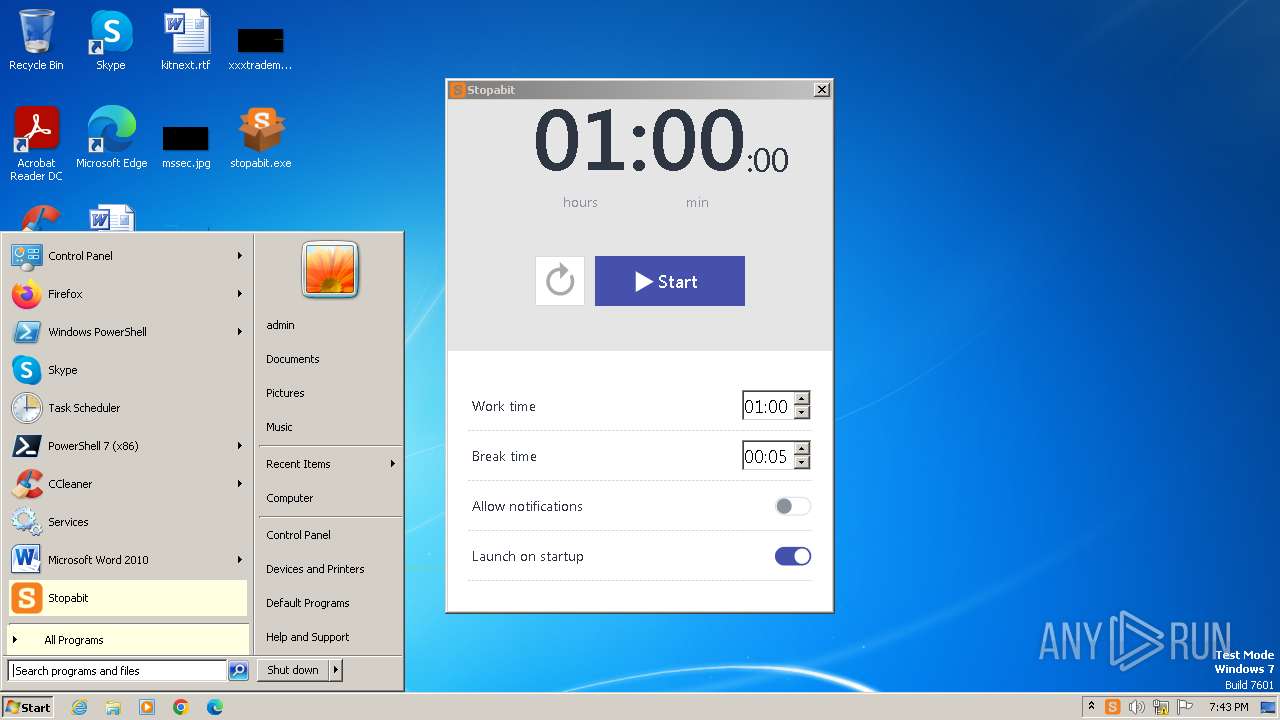The width and height of the screenshot is (1280, 720).
Task: Click the admin user folder link
Action: pos(280,325)
